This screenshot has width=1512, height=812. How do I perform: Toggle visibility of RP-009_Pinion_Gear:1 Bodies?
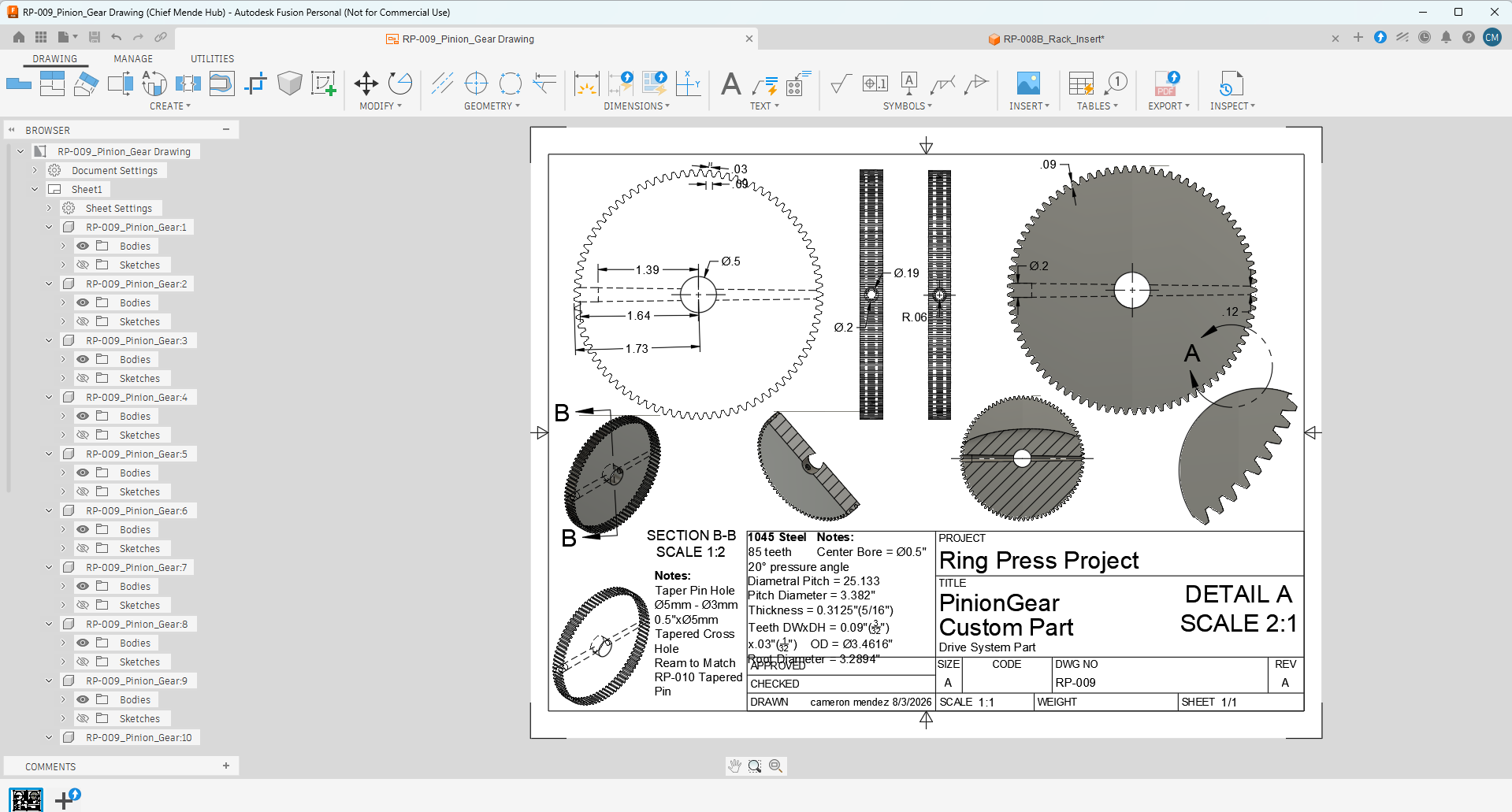[83, 246]
